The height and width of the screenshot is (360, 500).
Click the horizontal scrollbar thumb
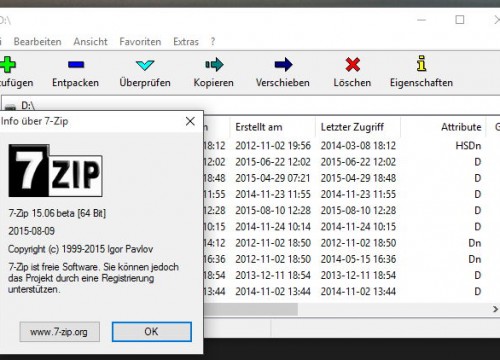(x=251, y=309)
